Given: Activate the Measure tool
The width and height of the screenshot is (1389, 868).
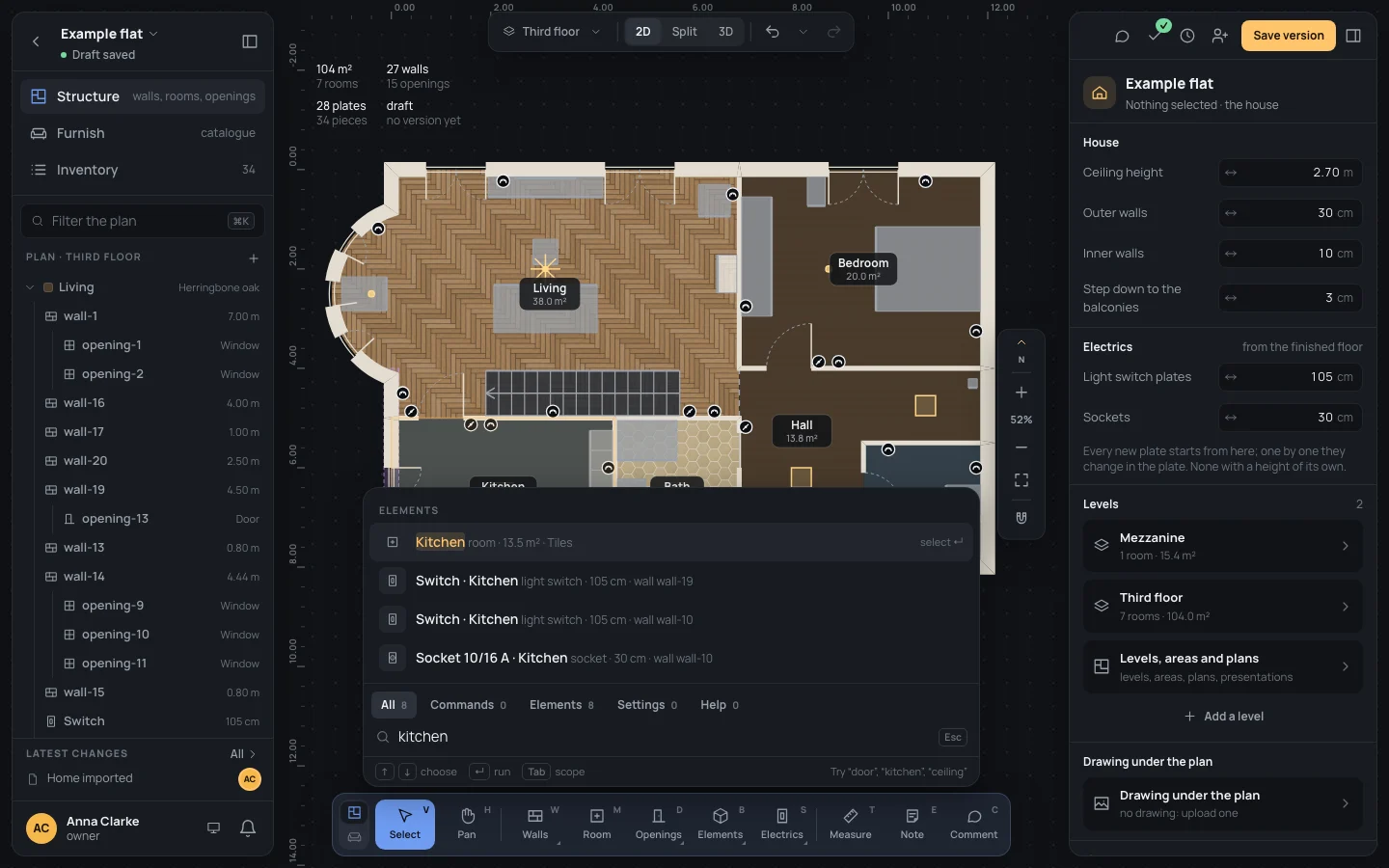Looking at the screenshot, I should point(851,825).
